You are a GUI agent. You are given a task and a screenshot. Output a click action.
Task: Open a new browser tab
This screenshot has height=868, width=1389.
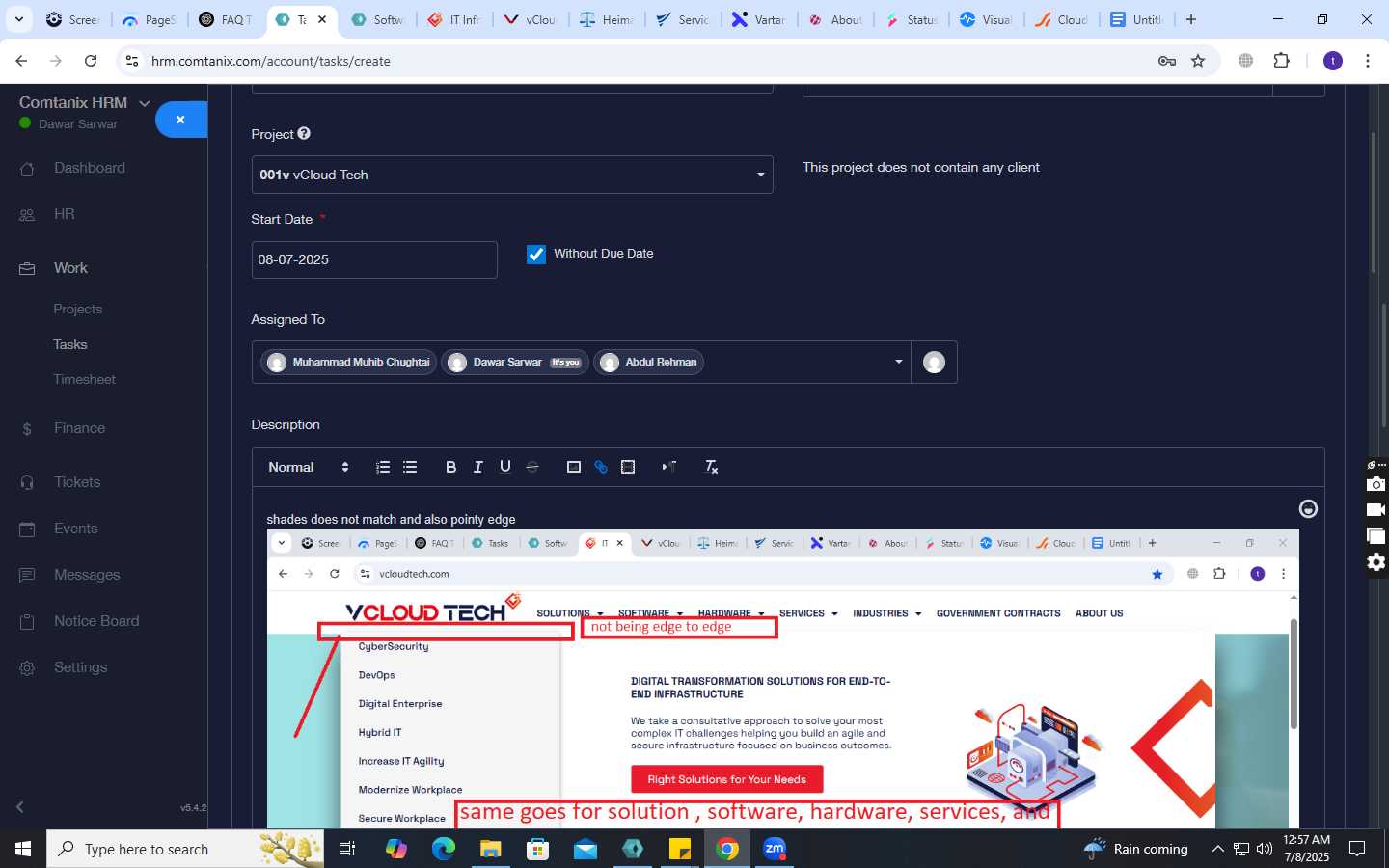point(1191,19)
